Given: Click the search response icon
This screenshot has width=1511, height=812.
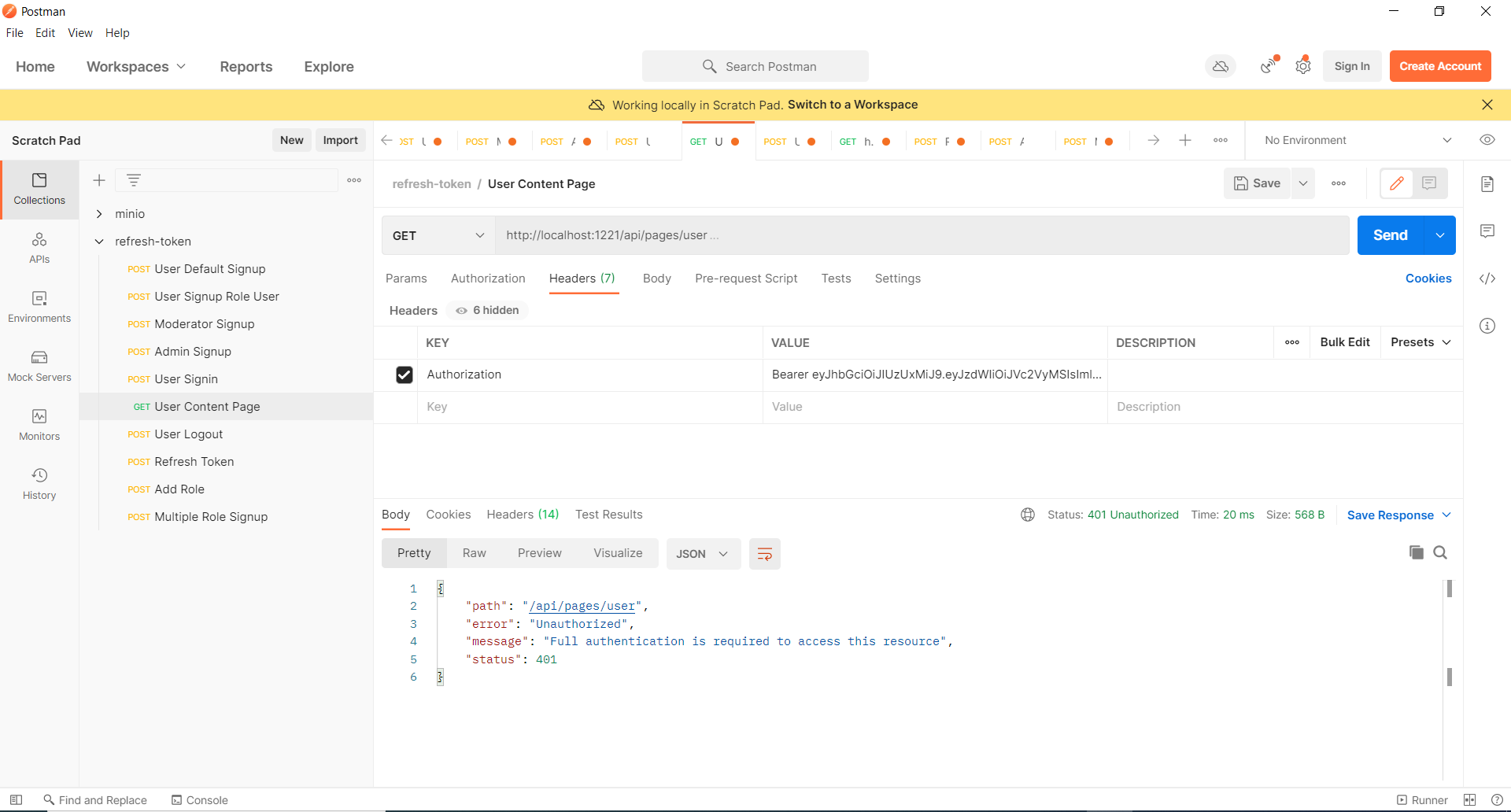Looking at the screenshot, I should [x=1440, y=552].
